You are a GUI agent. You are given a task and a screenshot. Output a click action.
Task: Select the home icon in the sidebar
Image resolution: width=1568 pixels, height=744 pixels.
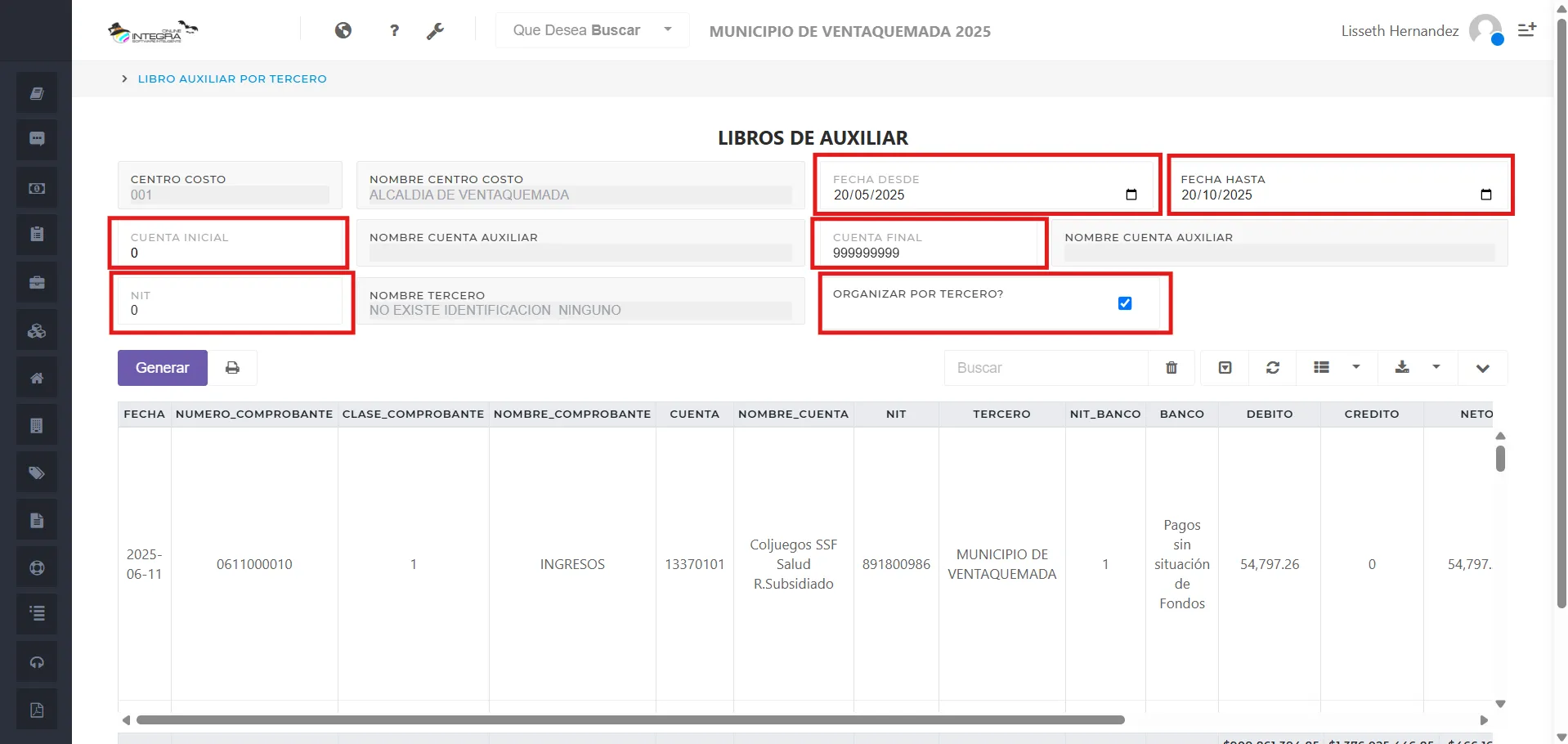[36, 377]
